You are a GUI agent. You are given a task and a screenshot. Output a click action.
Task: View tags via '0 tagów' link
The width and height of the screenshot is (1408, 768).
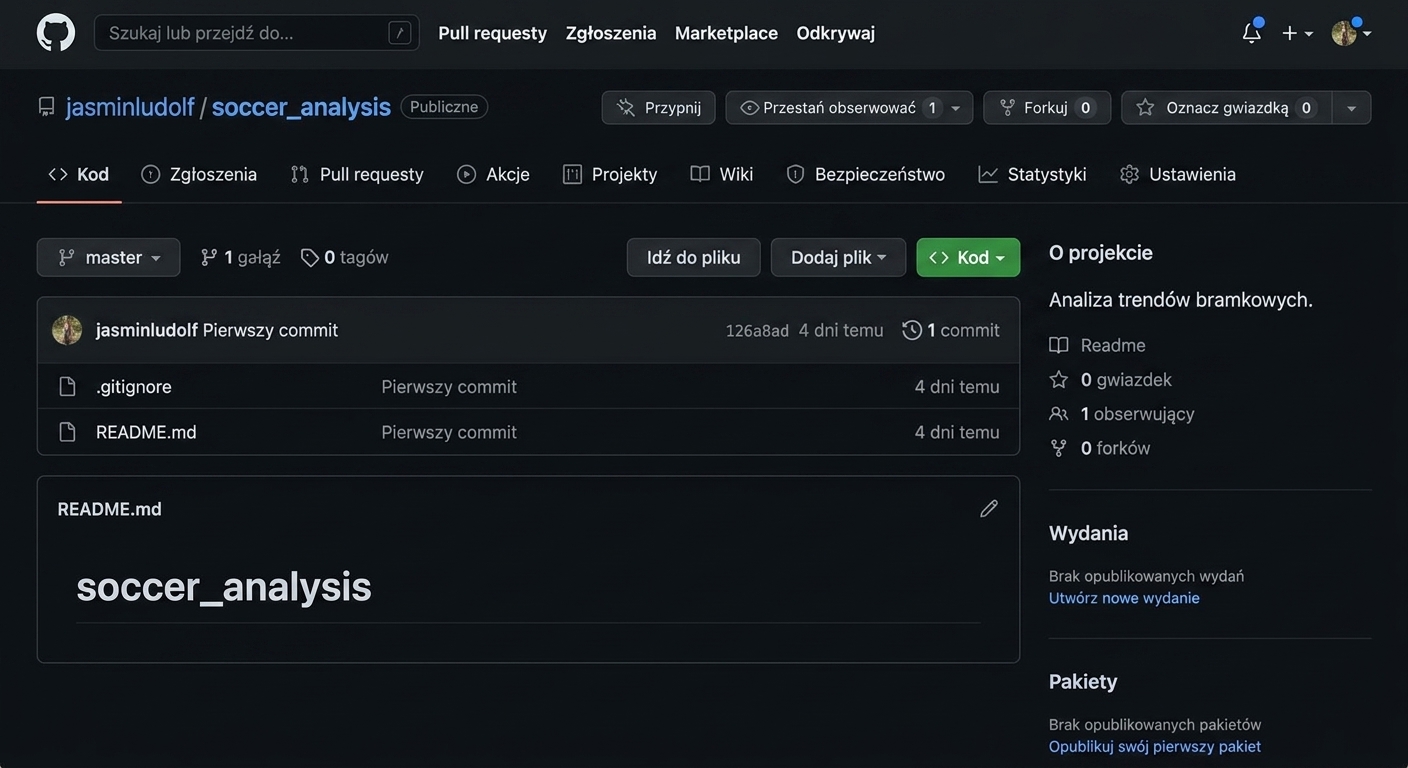[x=345, y=257]
